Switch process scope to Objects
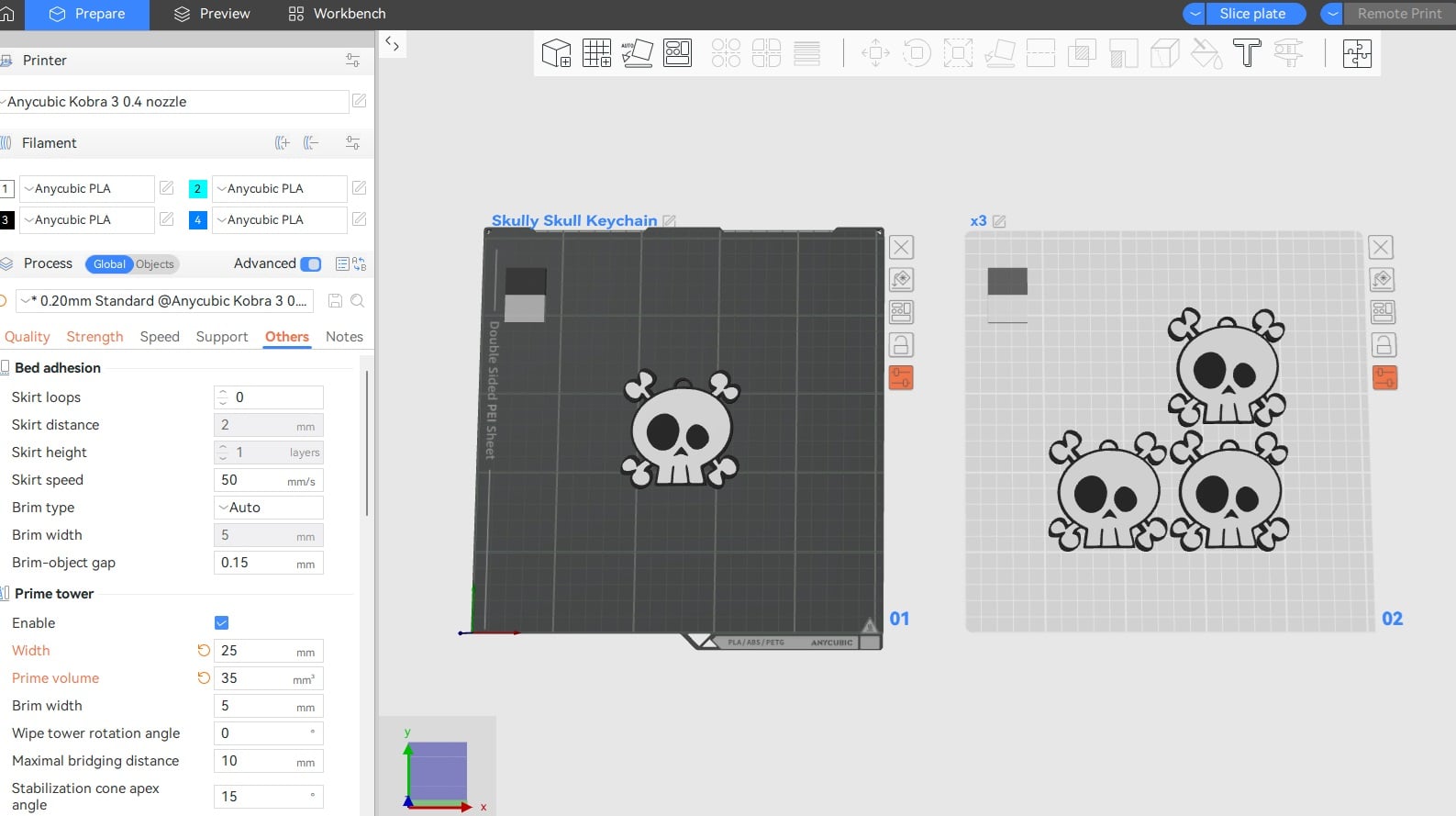This screenshot has width=1456, height=816. click(155, 264)
